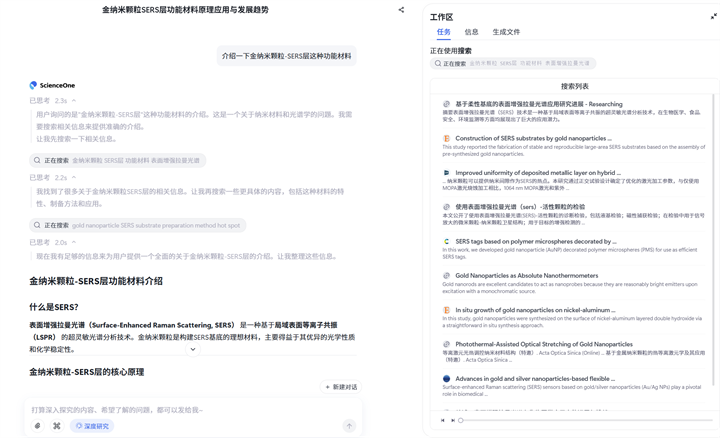Screen dimensions: 720x438
Task: Click the playback progress slider handle
Action: [461, 420]
